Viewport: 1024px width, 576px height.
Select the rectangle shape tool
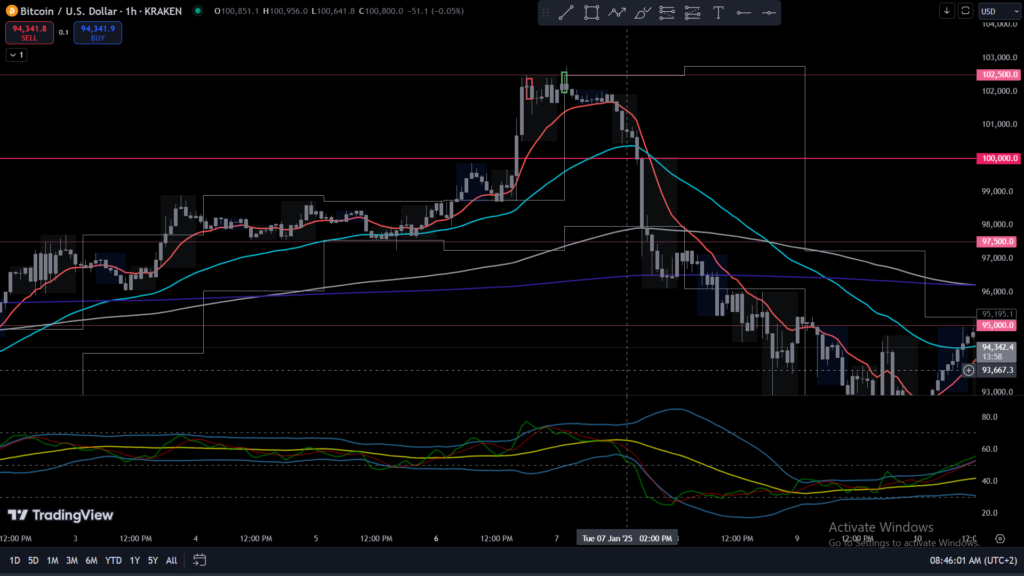pyautogui.click(x=591, y=13)
